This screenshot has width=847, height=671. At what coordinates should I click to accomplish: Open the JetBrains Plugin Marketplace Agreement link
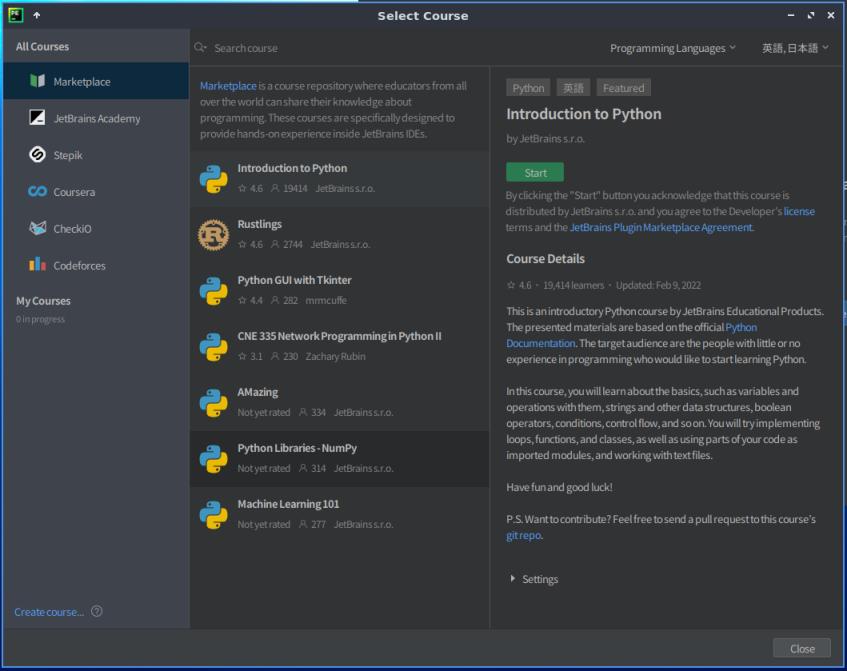coord(661,227)
